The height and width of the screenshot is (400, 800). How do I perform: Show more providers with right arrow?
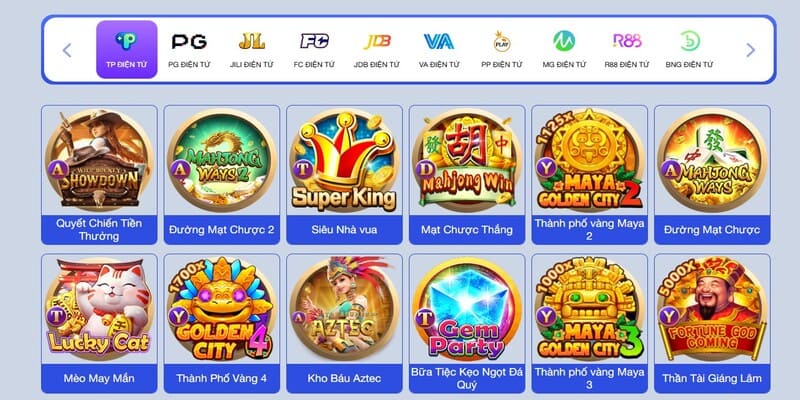click(750, 50)
